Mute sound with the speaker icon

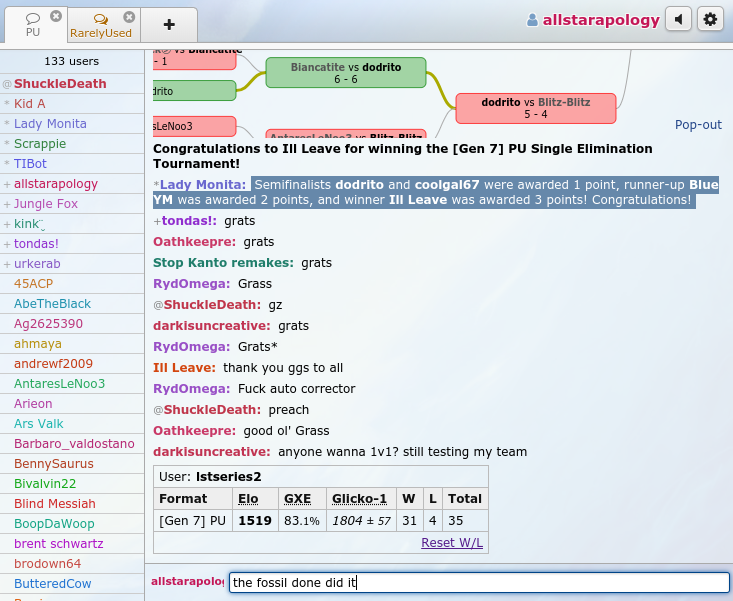[x=679, y=19]
